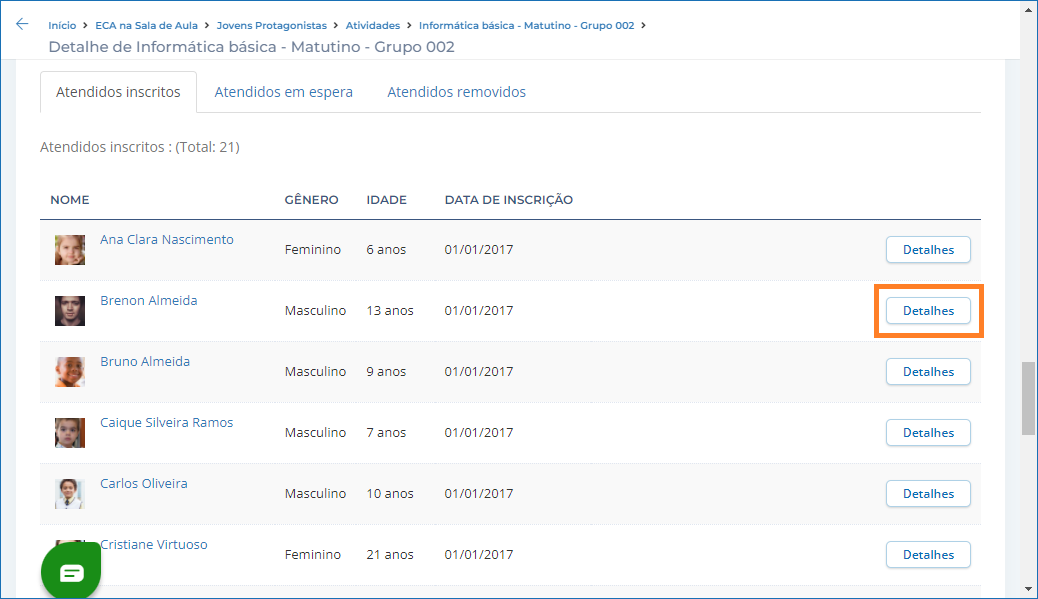
Task: Expand the chevron after the Início breadcrumb
Action: 83,26
